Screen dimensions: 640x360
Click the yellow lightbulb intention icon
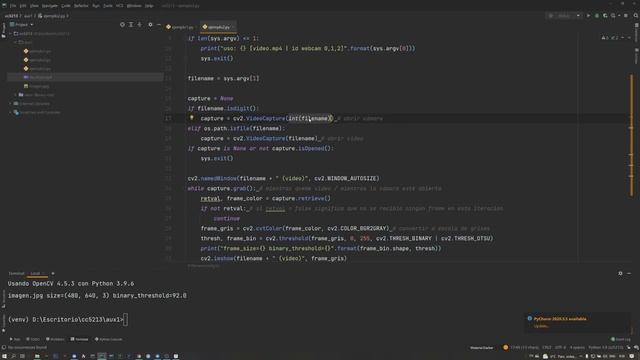191,118
